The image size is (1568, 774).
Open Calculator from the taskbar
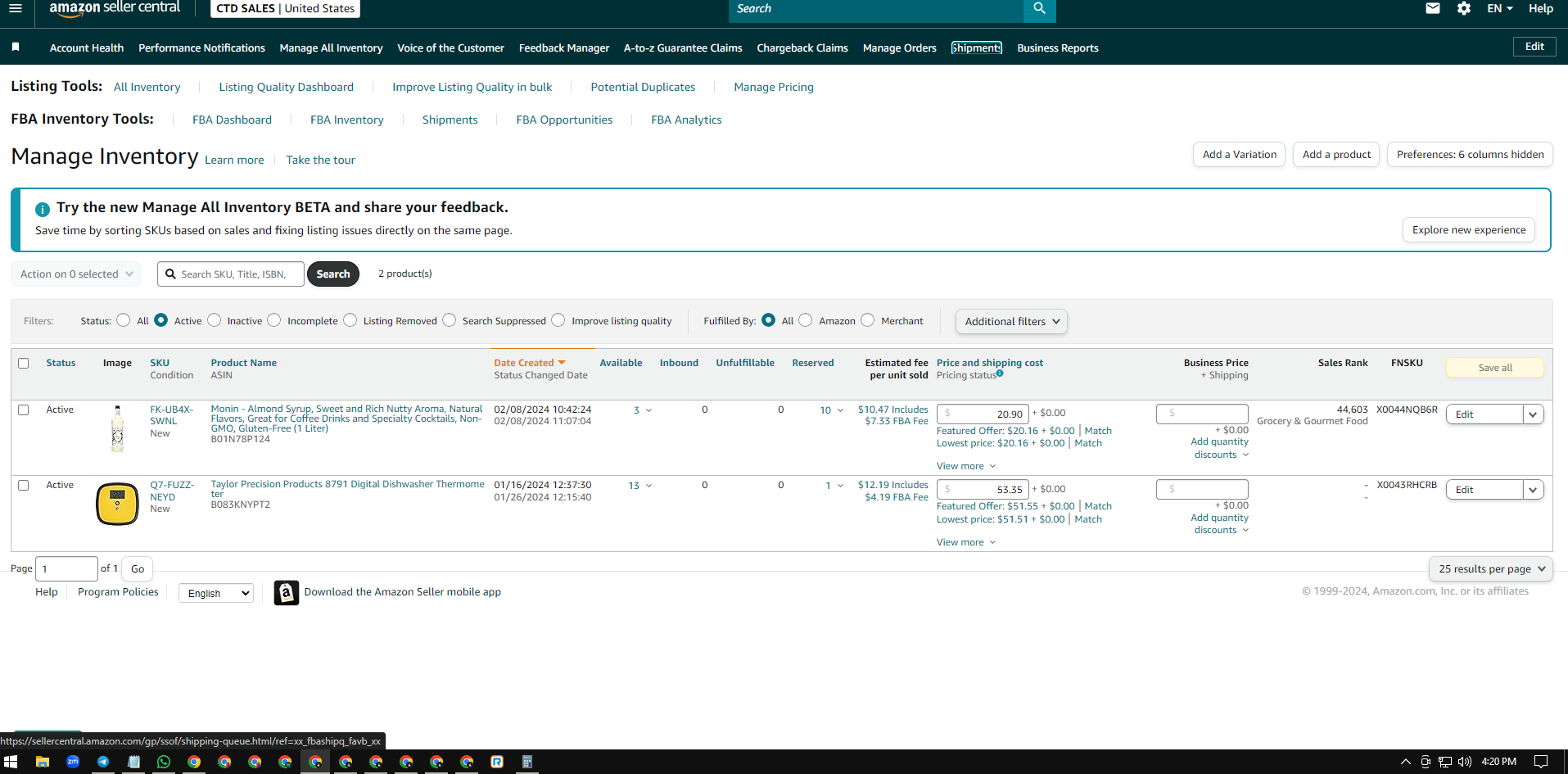coord(527,762)
